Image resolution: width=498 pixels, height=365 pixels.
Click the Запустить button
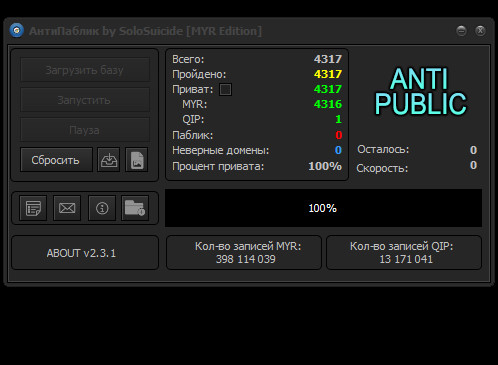85,100
